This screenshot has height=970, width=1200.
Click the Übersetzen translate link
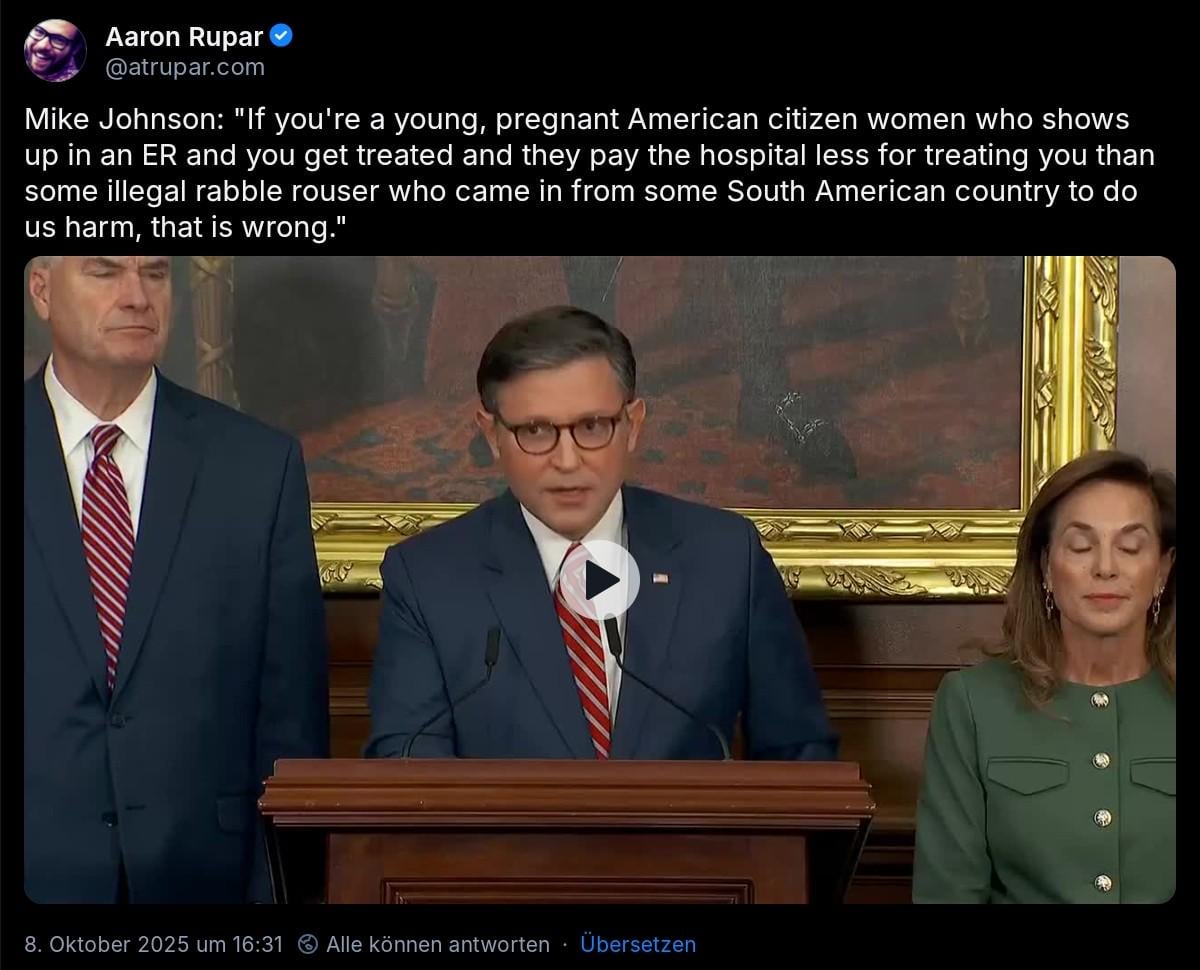638,944
